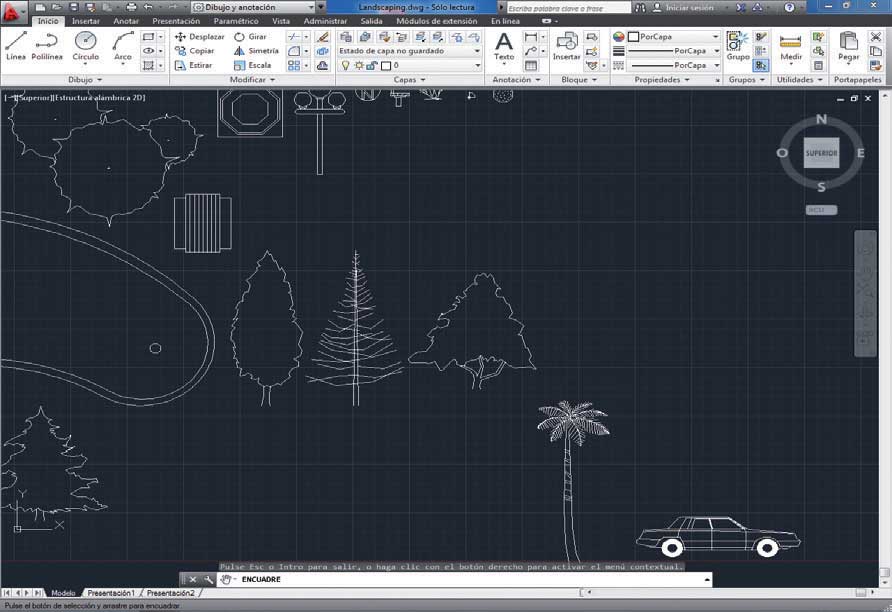This screenshot has width=892, height=612.
Task: Click the layer color swatch next to 0
Action: click(386, 65)
